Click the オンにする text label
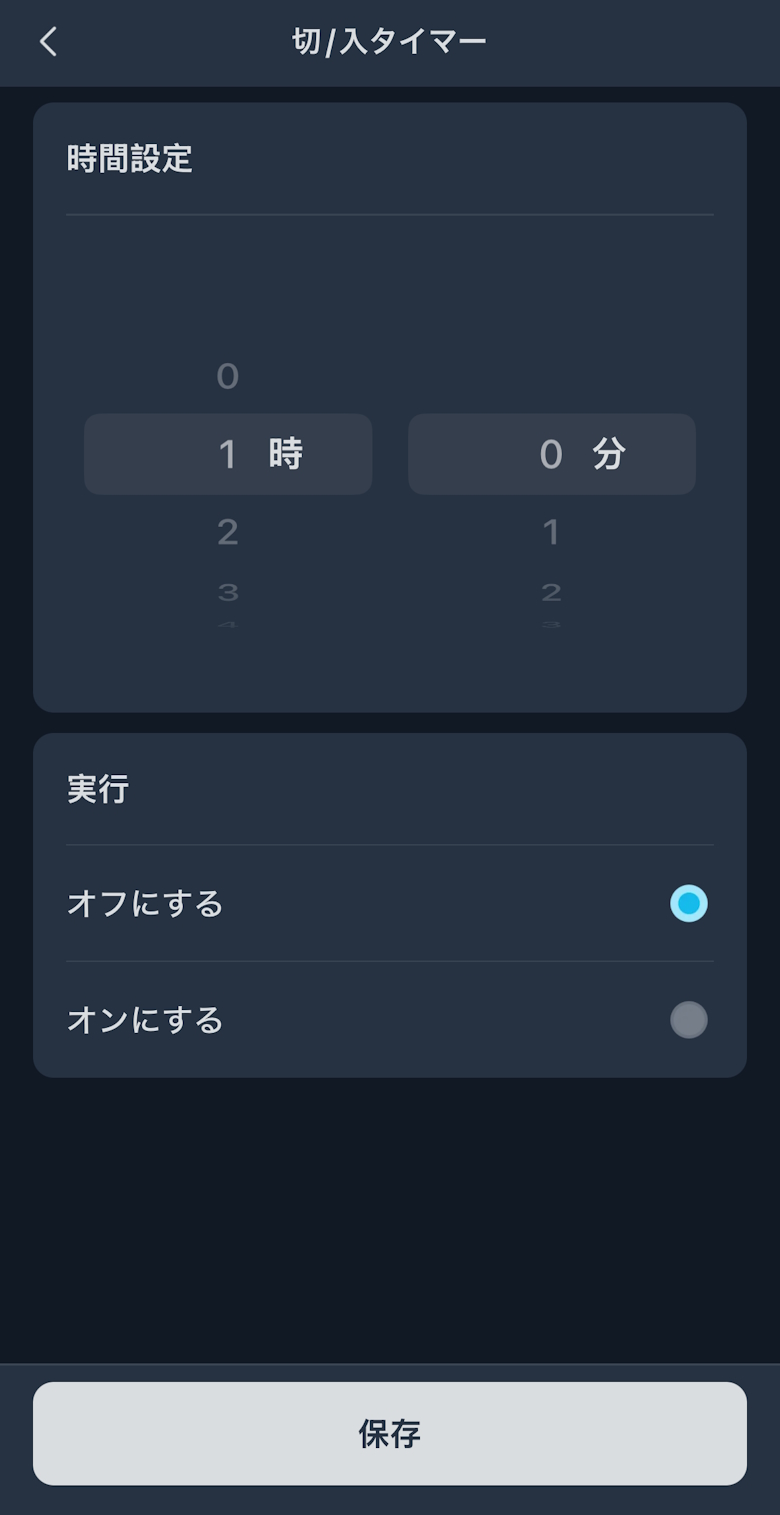The height and width of the screenshot is (1515, 780). 145,1020
